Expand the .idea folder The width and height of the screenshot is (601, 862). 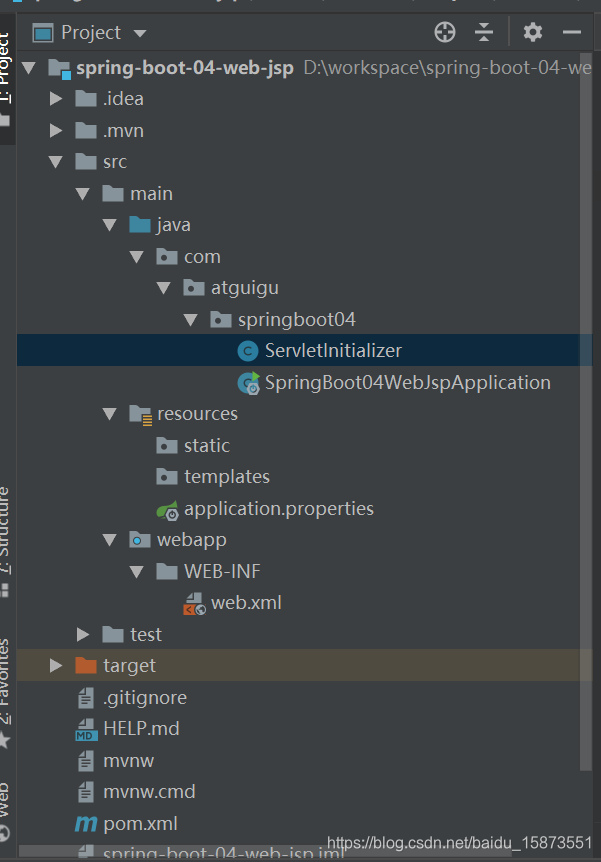56,98
